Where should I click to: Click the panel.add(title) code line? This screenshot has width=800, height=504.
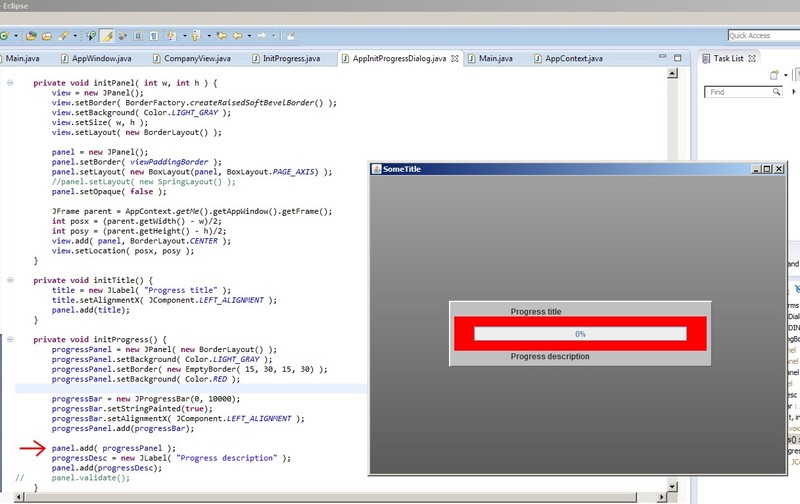click(90, 310)
